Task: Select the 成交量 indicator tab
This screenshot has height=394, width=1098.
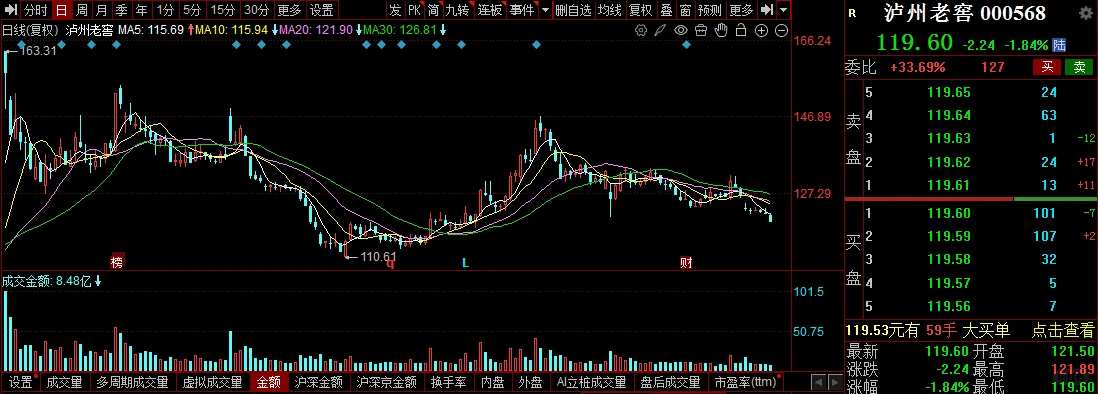Action: click(x=64, y=382)
